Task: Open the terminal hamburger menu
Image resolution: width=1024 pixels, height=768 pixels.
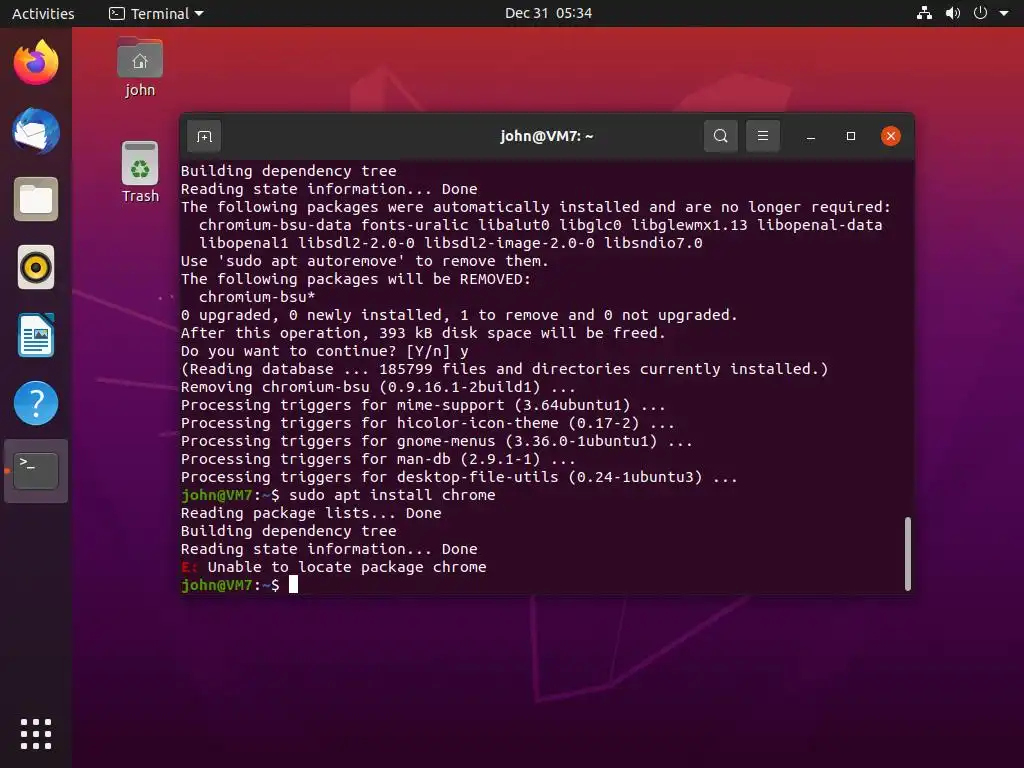Action: (763, 136)
